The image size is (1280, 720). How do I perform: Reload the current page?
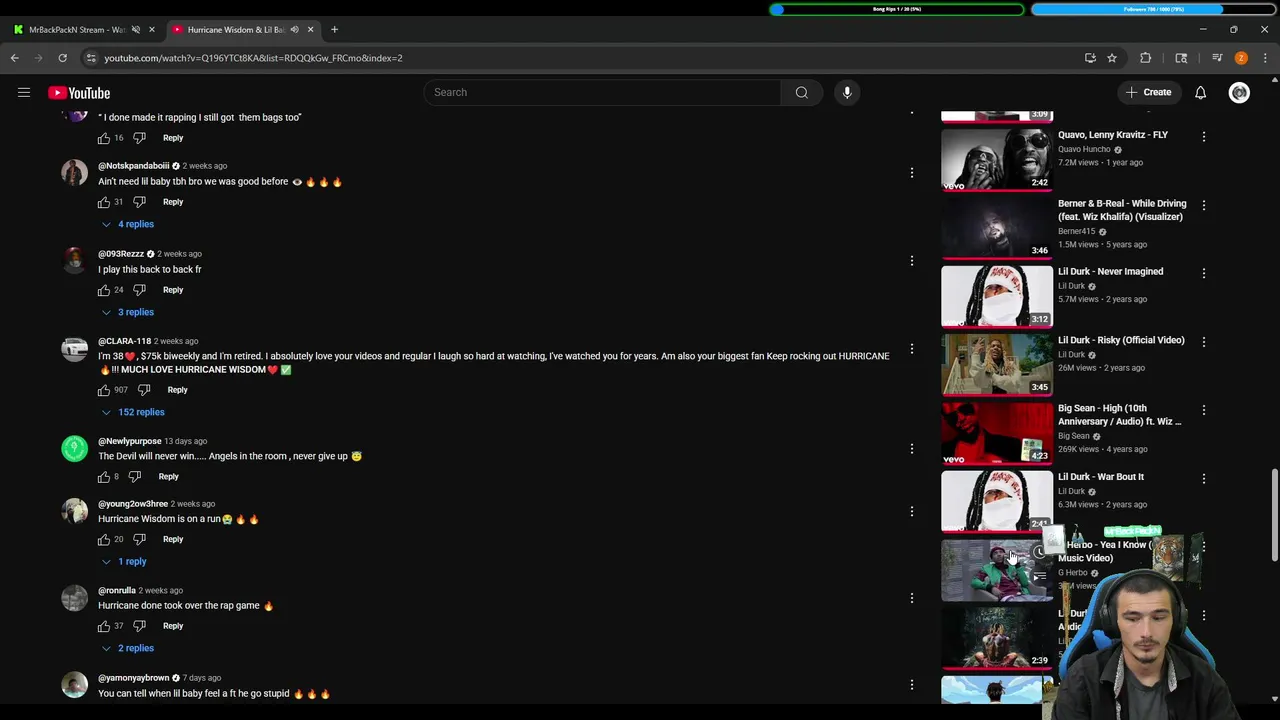(62, 58)
